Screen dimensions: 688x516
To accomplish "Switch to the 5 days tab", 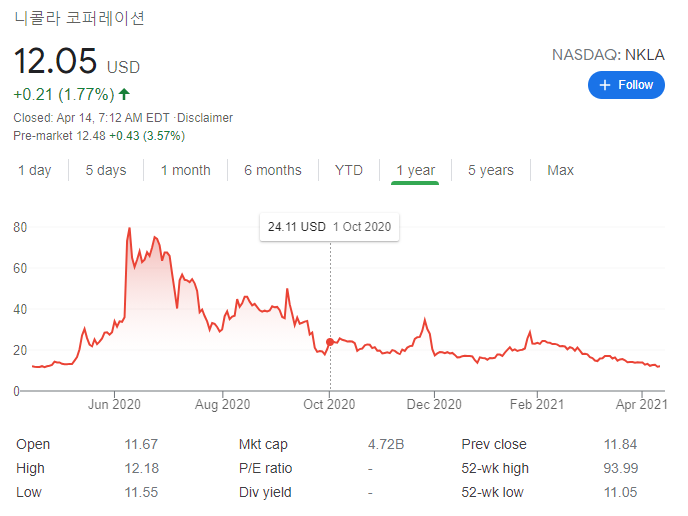I will point(106,170).
